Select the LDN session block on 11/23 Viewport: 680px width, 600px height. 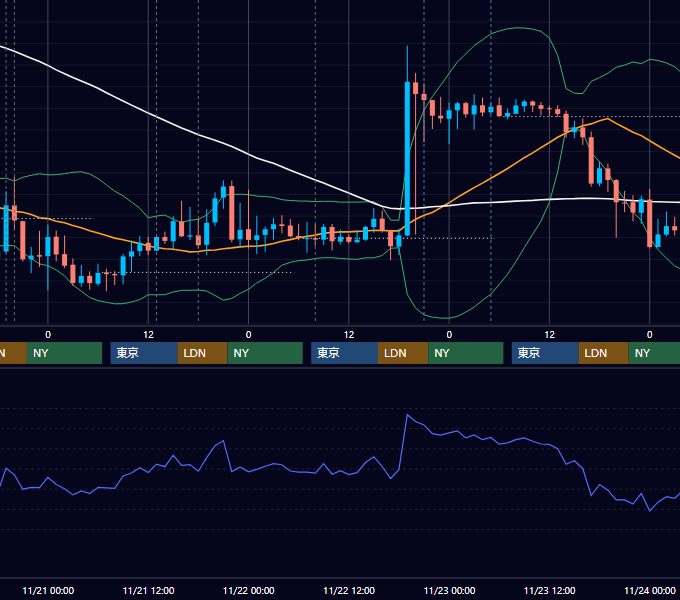[604, 353]
